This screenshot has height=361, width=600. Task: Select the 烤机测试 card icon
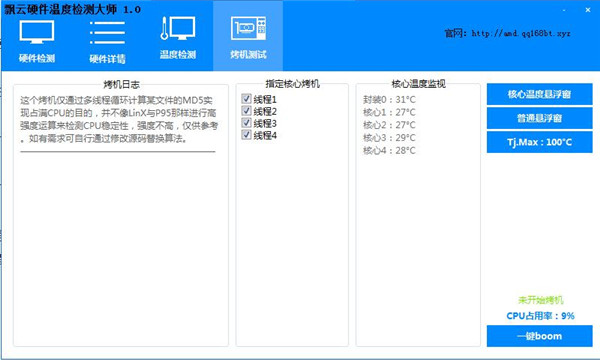[x=248, y=28]
